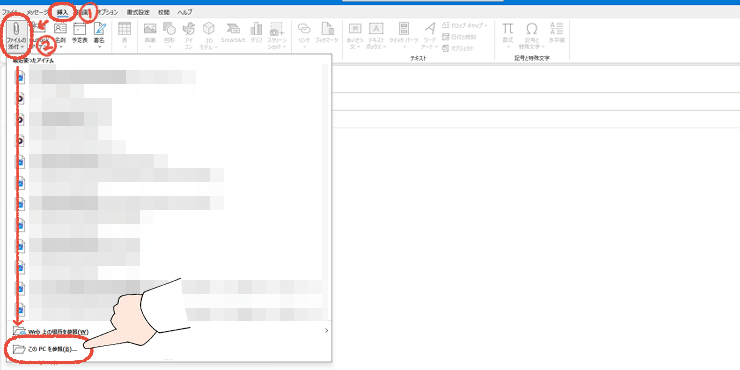
Task: Click the recent items list scrollbar
Action: click(x=325, y=192)
